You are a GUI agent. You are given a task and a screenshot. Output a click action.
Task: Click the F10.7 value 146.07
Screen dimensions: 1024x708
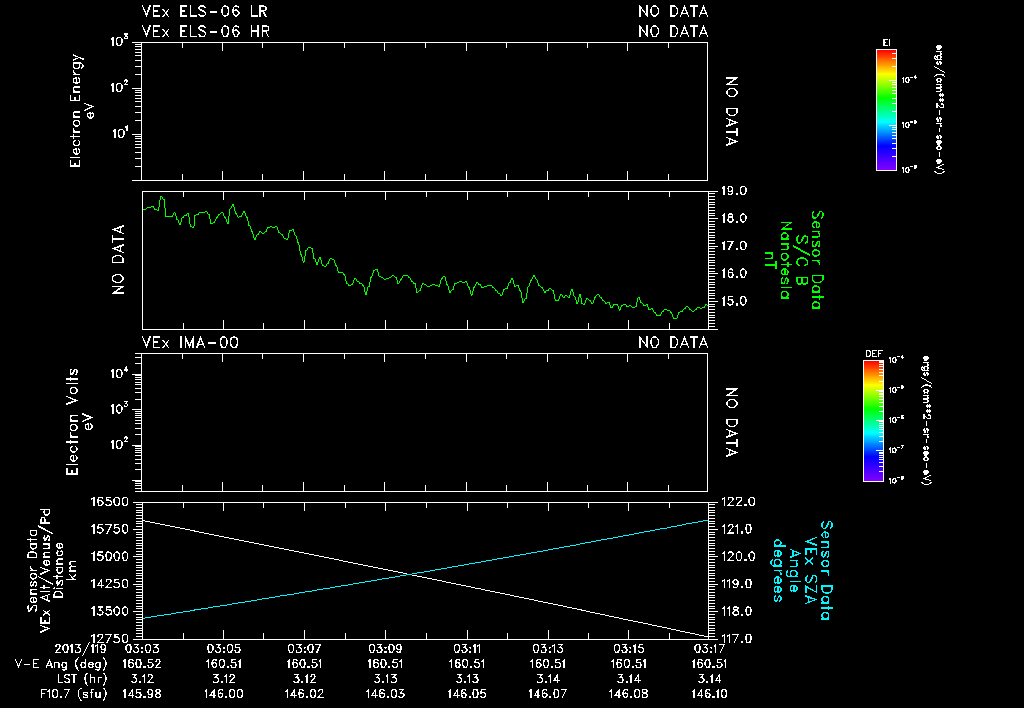tap(547, 694)
